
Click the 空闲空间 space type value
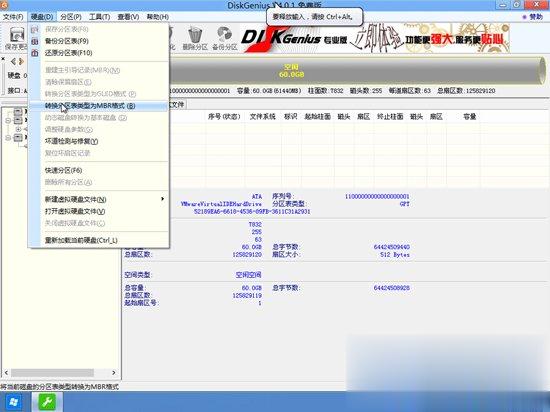tap(249, 275)
